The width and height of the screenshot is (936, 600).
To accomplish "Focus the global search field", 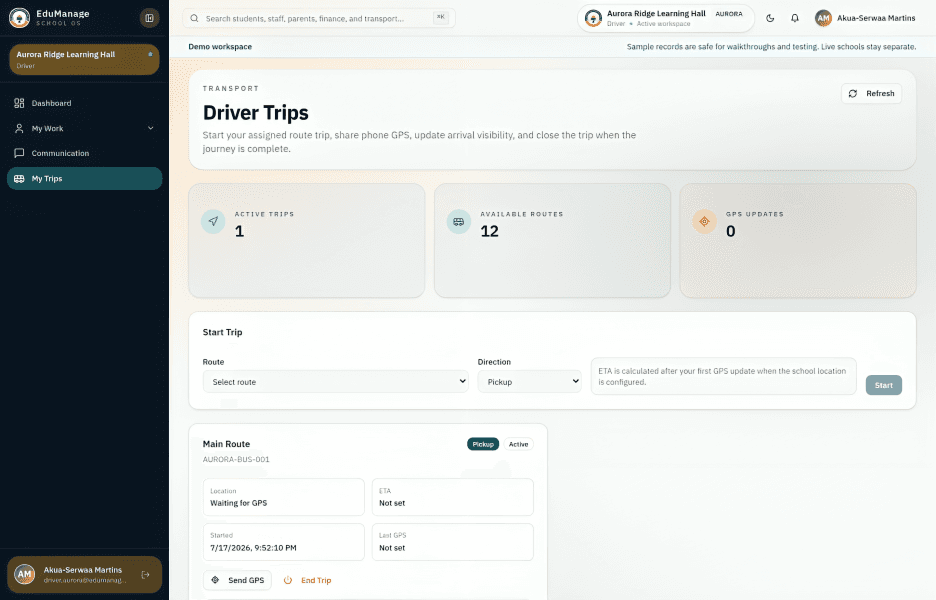I will [x=319, y=19].
